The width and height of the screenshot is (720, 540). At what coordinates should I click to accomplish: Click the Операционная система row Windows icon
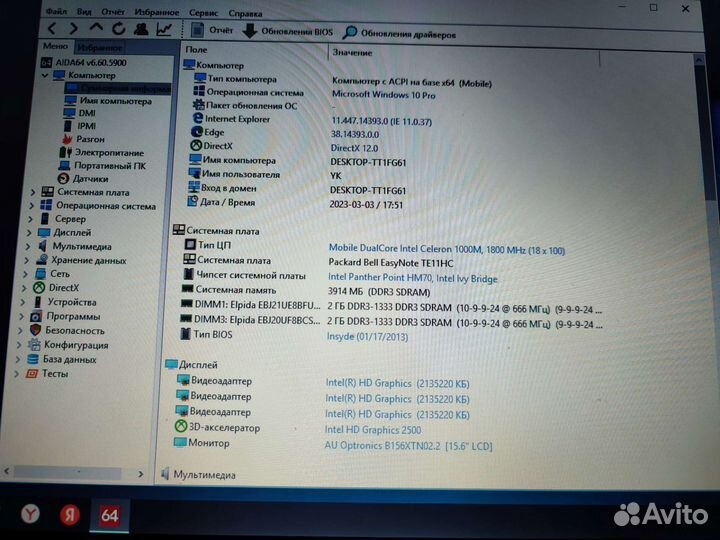(x=199, y=91)
